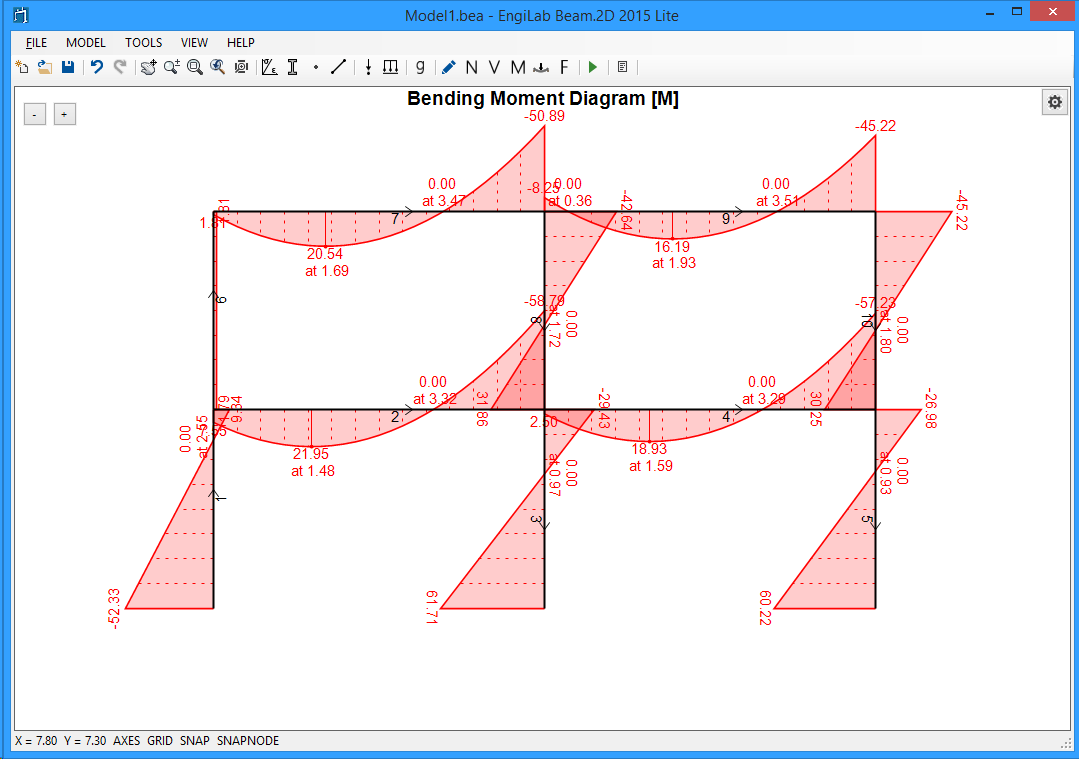Click the 'at 1.48' position label
This screenshot has height=759, width=1079.
(312, 471)
